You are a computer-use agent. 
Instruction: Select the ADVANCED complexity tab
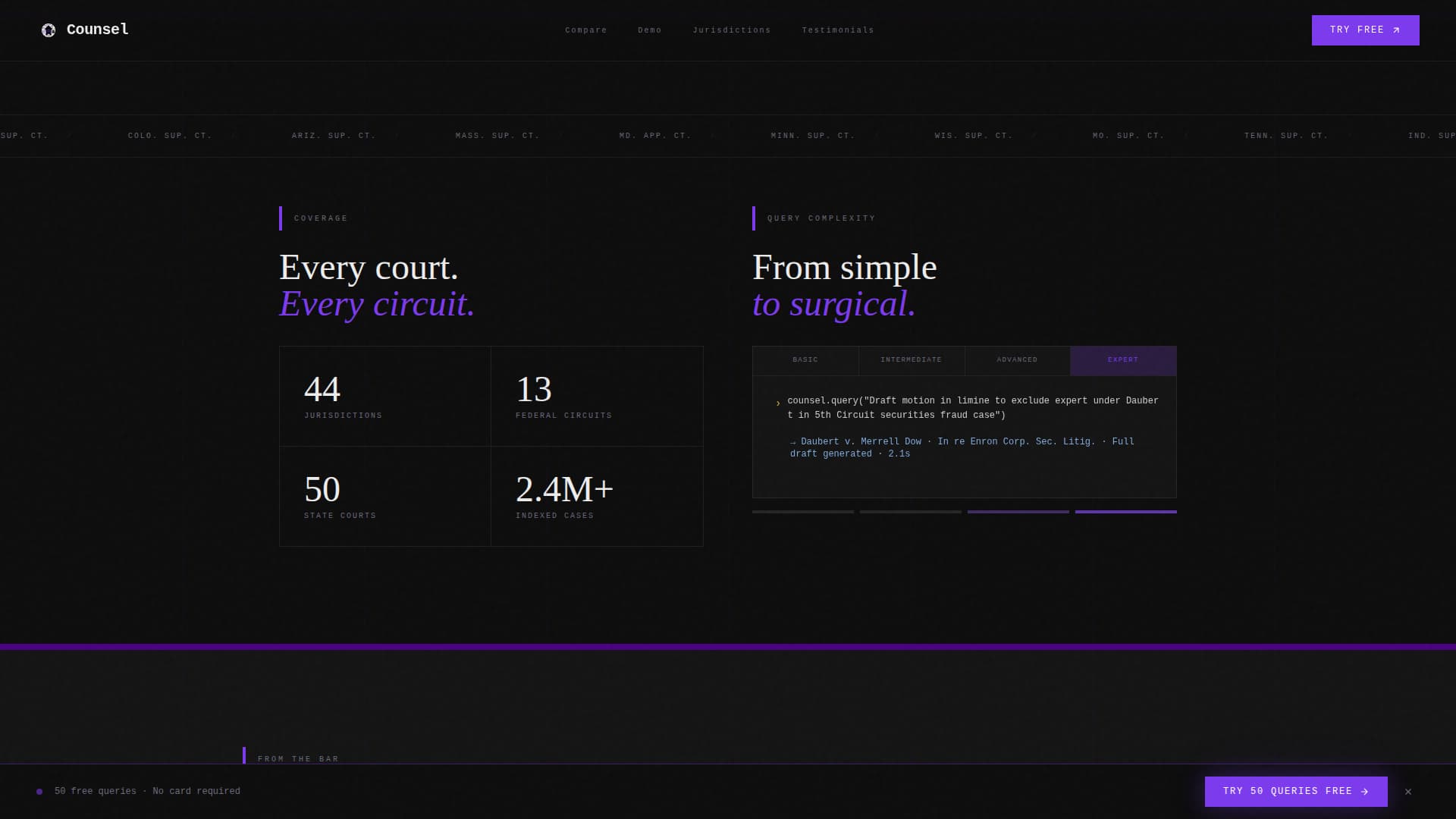(1018, 360)
